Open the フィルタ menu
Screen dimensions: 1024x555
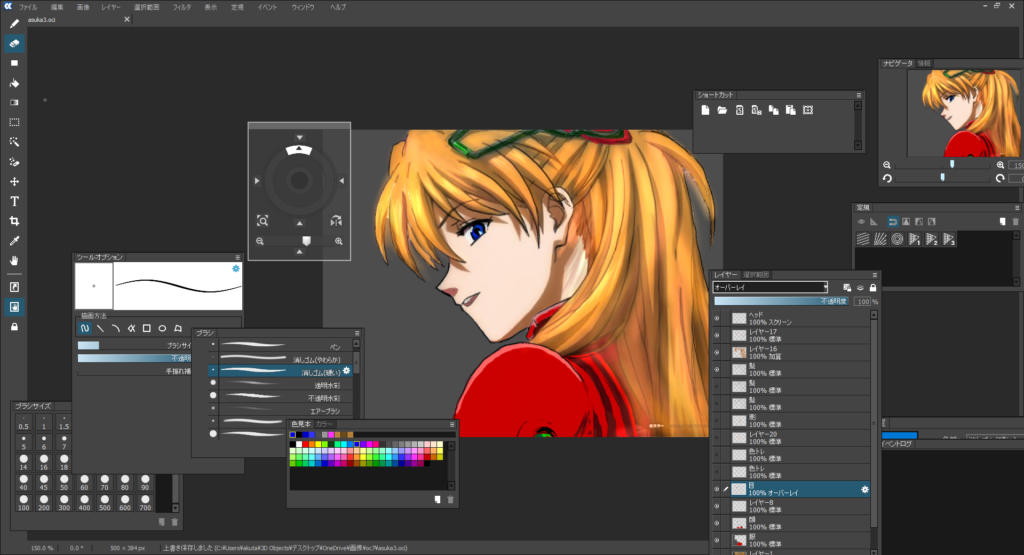(181, 7)
